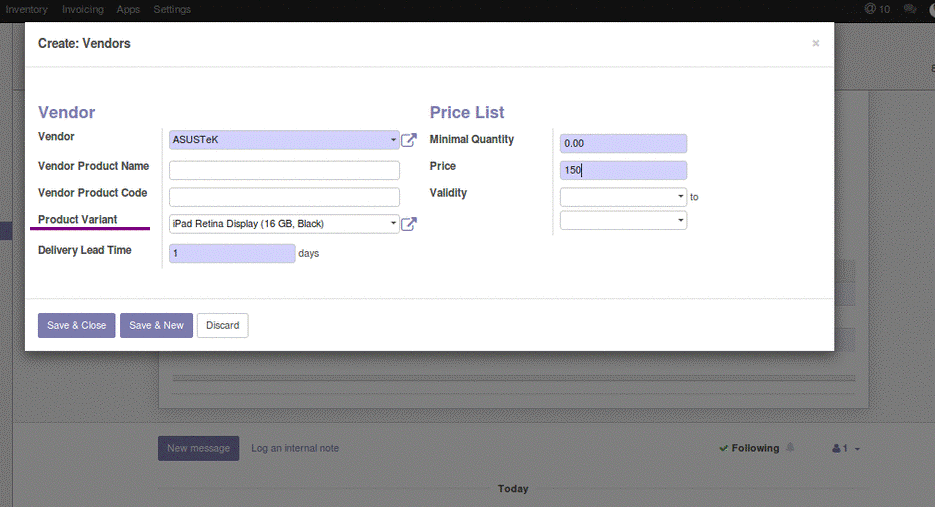The width and height of the screenshot is (935, 507).
Task: Focus the Vendor Product Name field
Action: (x=284, y=170)
